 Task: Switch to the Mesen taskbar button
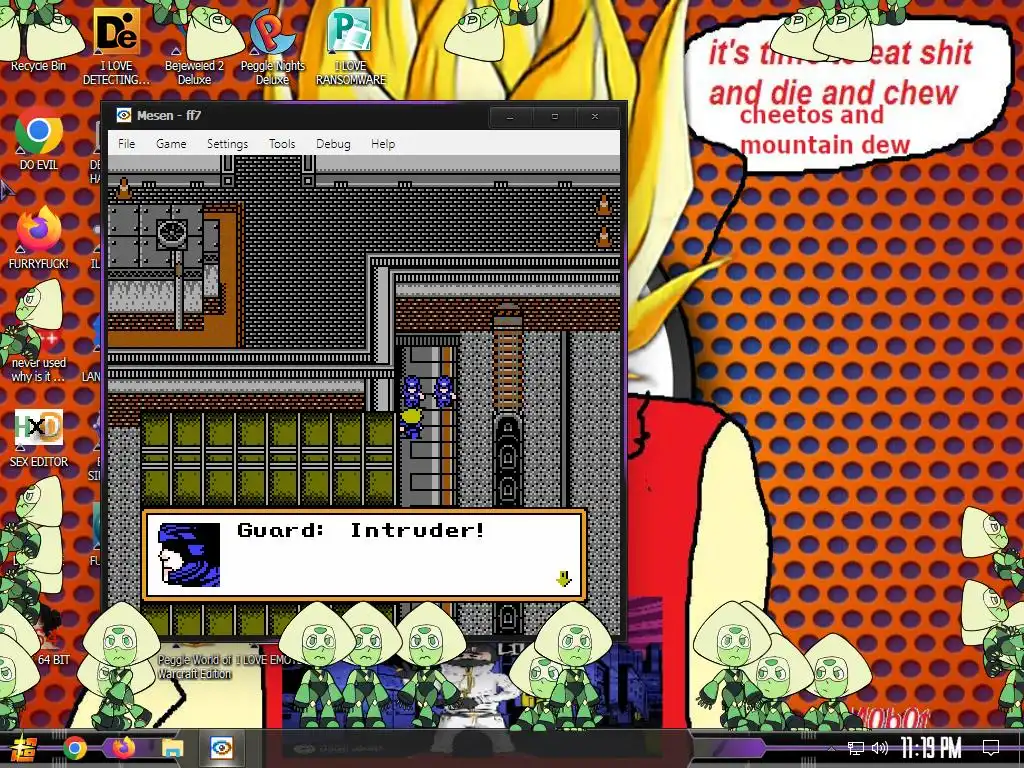click(221, 748)
